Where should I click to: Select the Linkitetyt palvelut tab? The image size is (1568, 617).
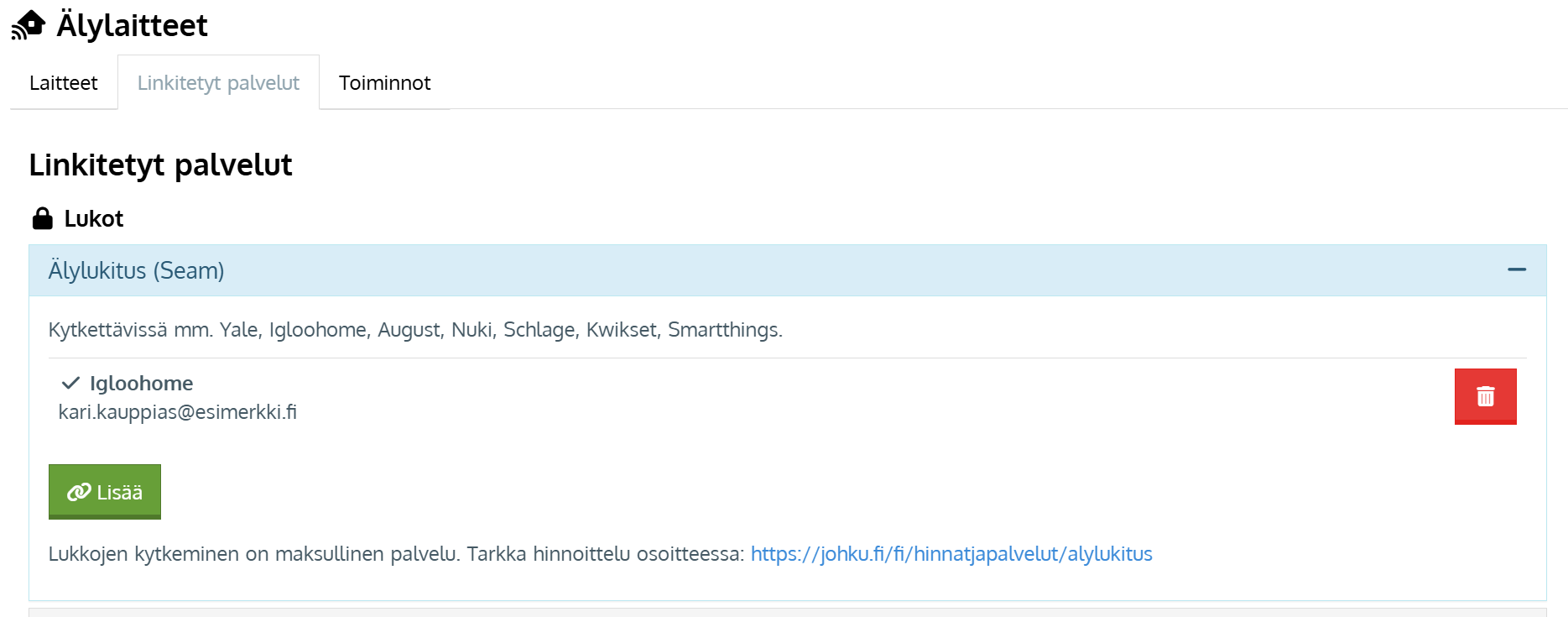pos(218,82)
